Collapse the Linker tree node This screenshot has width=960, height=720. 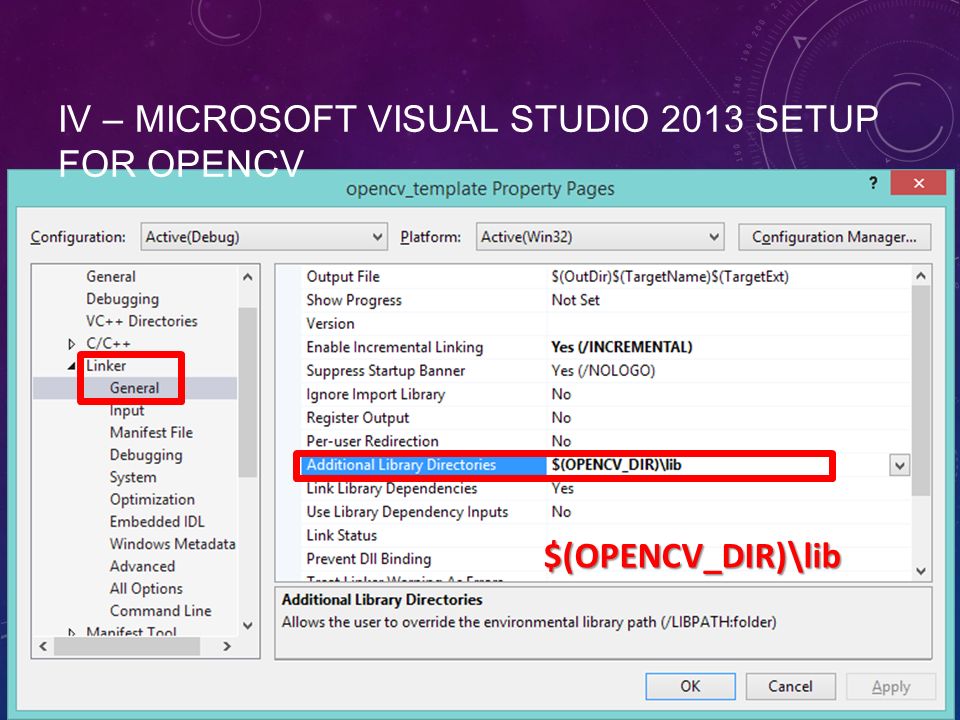pyautogui.click(x=72, y=366)
